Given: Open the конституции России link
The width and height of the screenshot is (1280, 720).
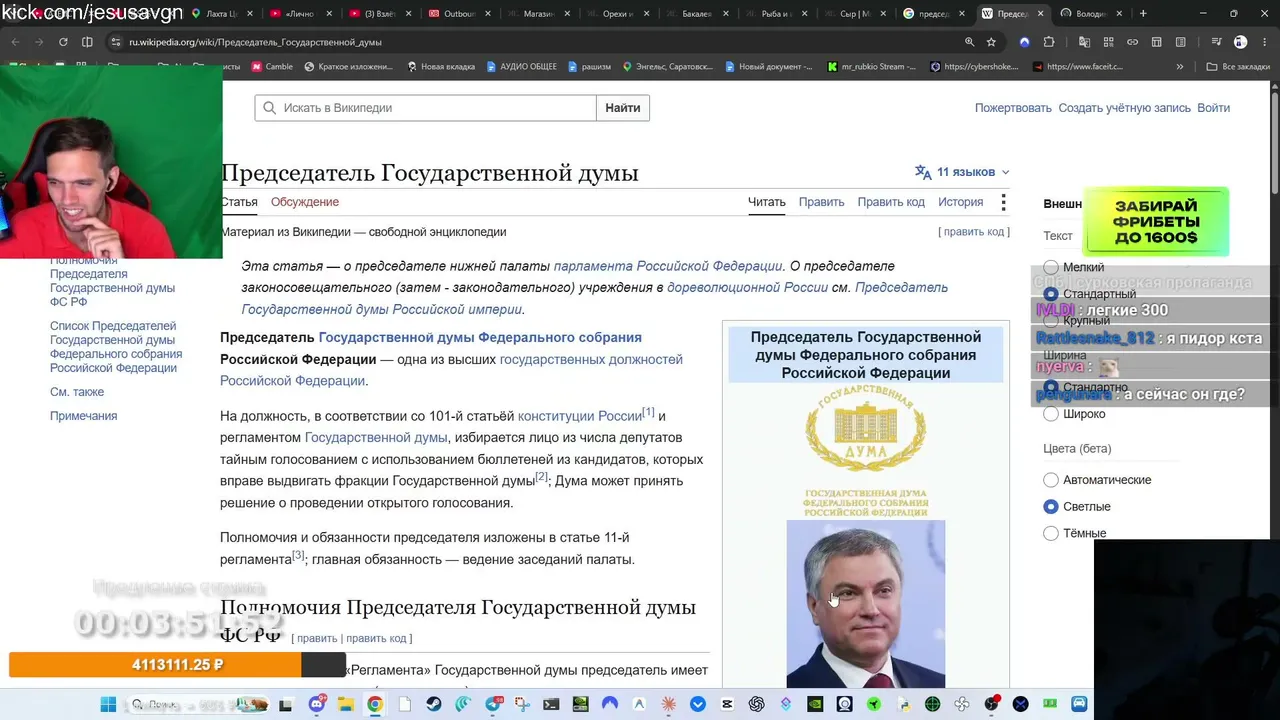Looking at the screenshot, I should coord(580,416).
